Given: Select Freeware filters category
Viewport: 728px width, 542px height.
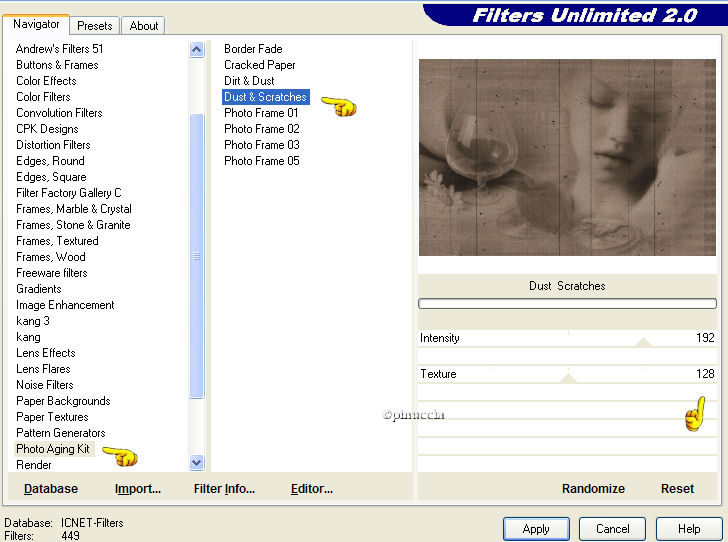Looking at the screenshot, I should pos(52,273).
